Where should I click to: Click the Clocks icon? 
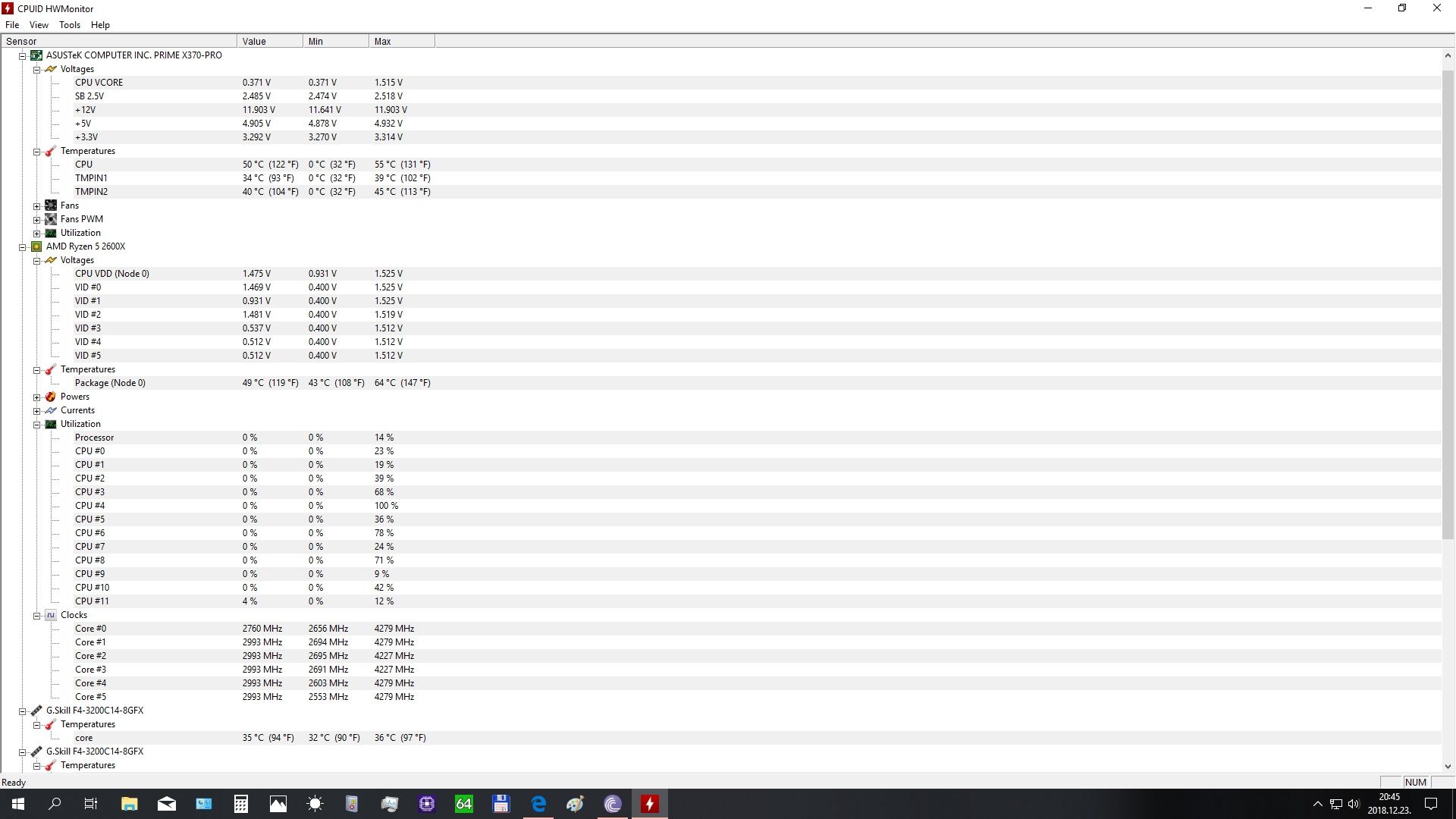pyautogui.click(x=51, y=615)
